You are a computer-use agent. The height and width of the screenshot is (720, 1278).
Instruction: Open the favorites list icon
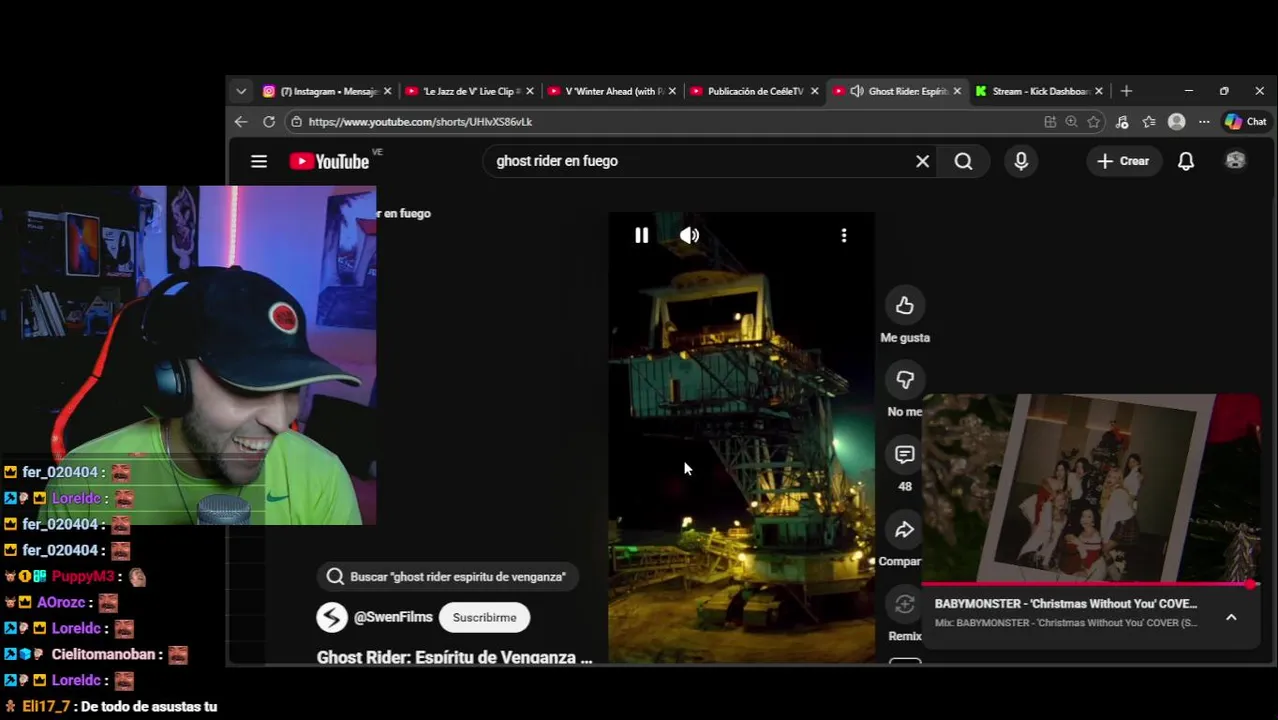(x=1149, y=121)
